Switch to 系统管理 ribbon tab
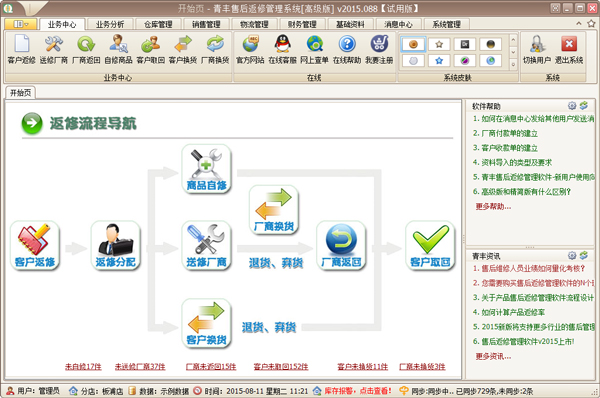The image size is (600, 398). pyautogui.click(x=447, y=24)
